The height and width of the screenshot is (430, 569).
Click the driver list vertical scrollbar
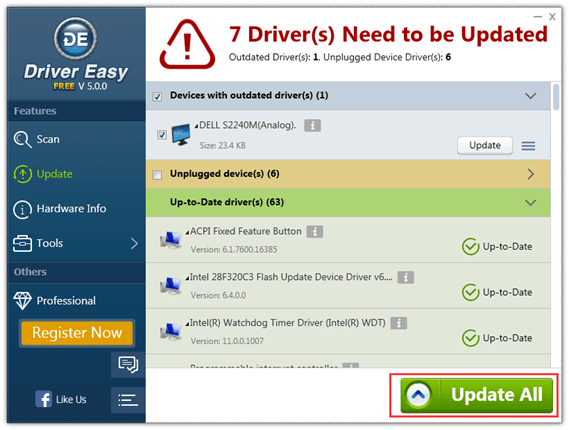tap(556, 225)
